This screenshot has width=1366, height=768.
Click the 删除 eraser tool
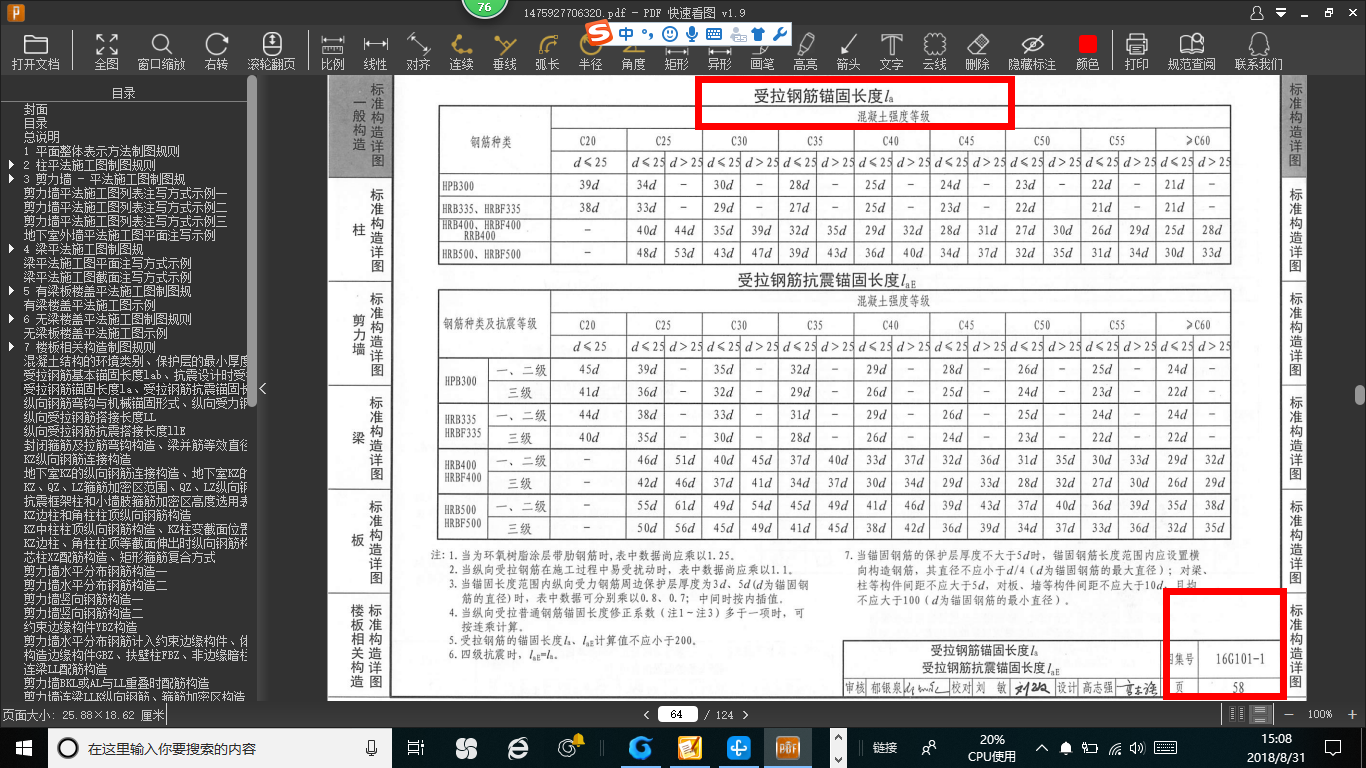(x=977, y=51)
